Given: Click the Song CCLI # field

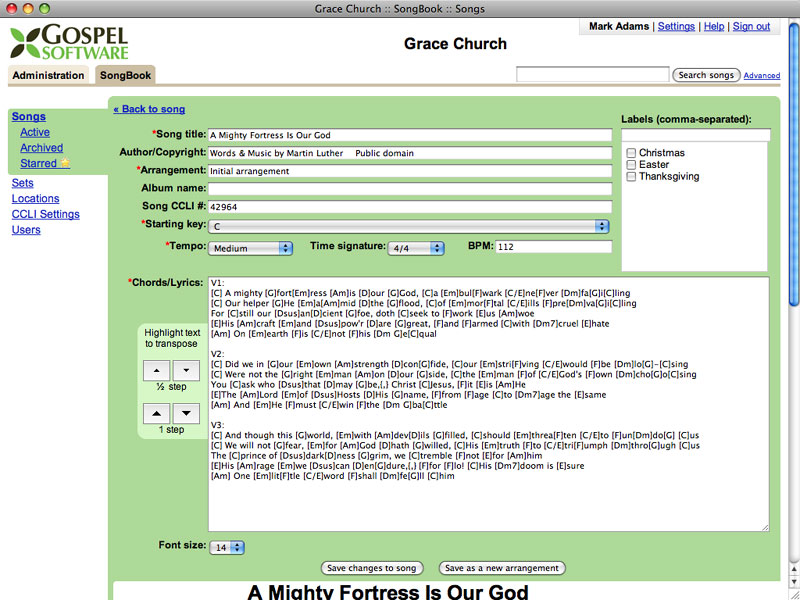Looking at the screenshot, I should [410, 207].
